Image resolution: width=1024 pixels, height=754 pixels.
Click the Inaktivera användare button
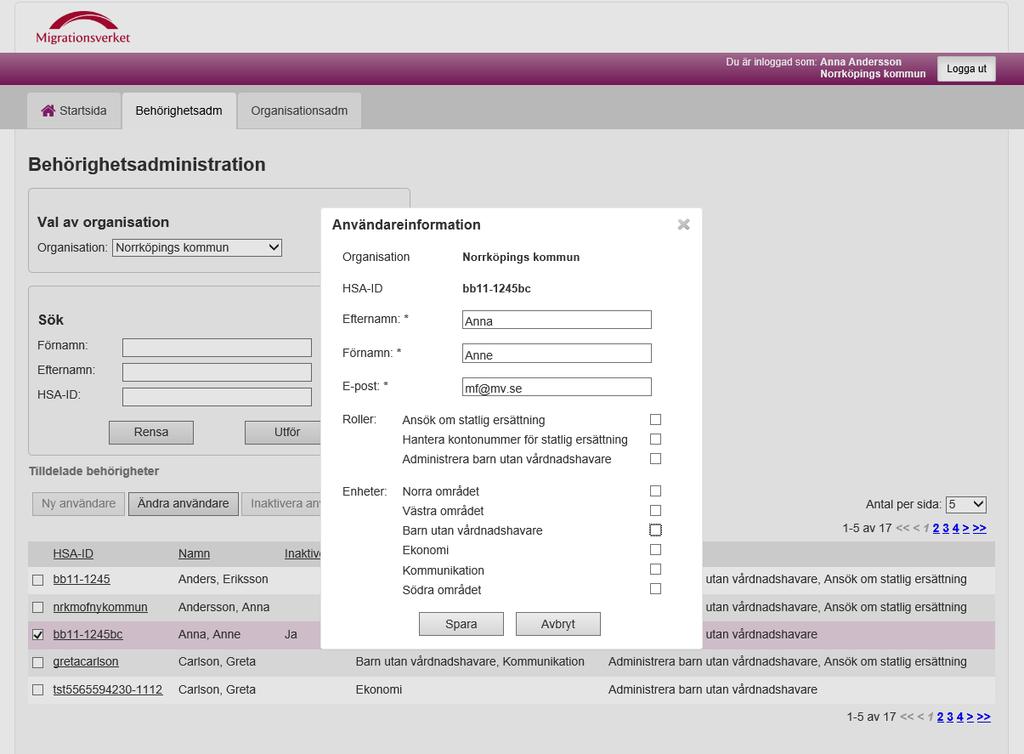click(x=281, y=503)
